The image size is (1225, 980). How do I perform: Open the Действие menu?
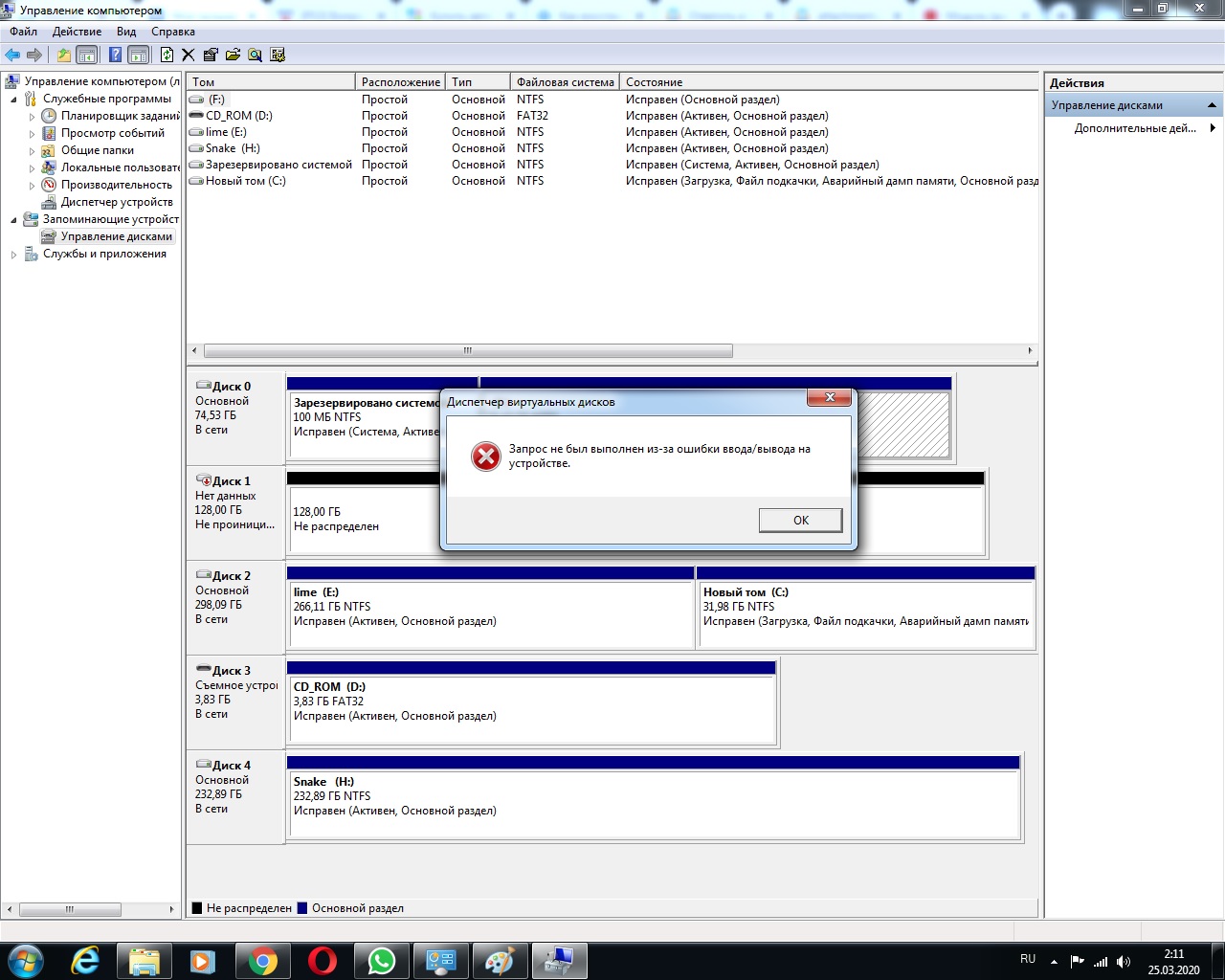(x=77, y=32)
